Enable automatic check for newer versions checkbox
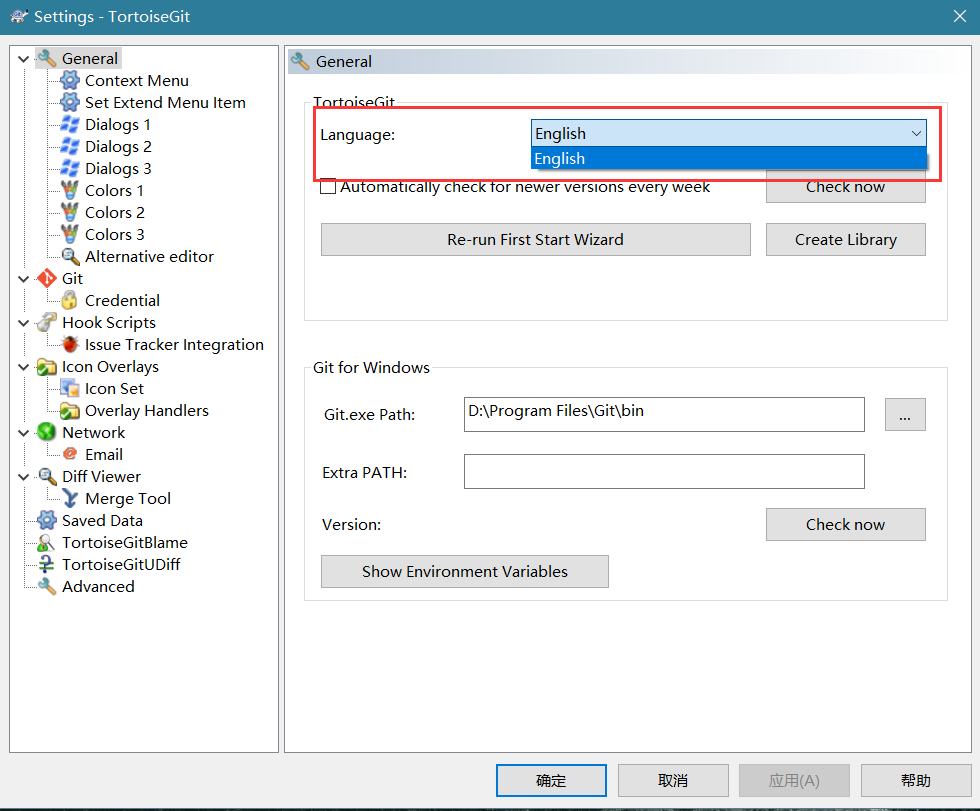The width and height of the screenshot is (980, 811). pyautogui.click(x=328, y=186)
